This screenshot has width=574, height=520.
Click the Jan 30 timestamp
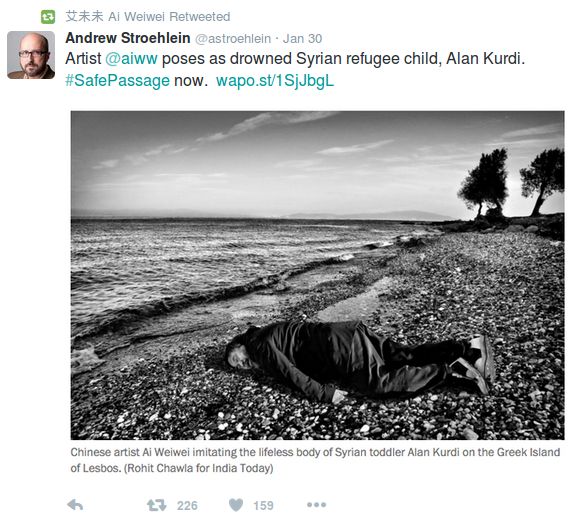click(x=302, y=38)
